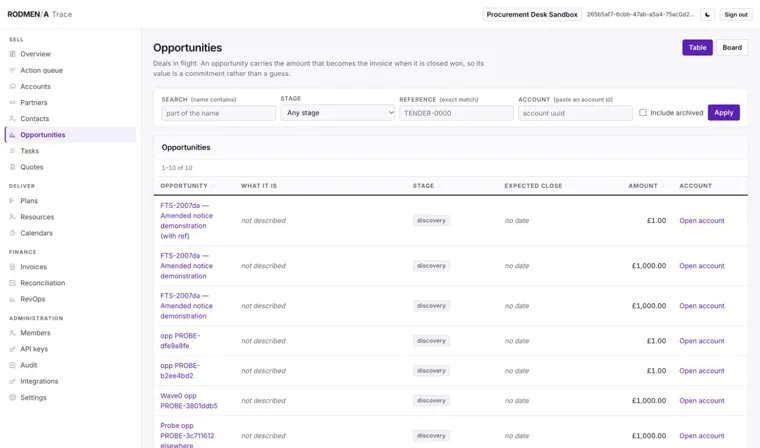Click the Overview sidebar icon
The image size is (760, 448).
tap(13, 54)
